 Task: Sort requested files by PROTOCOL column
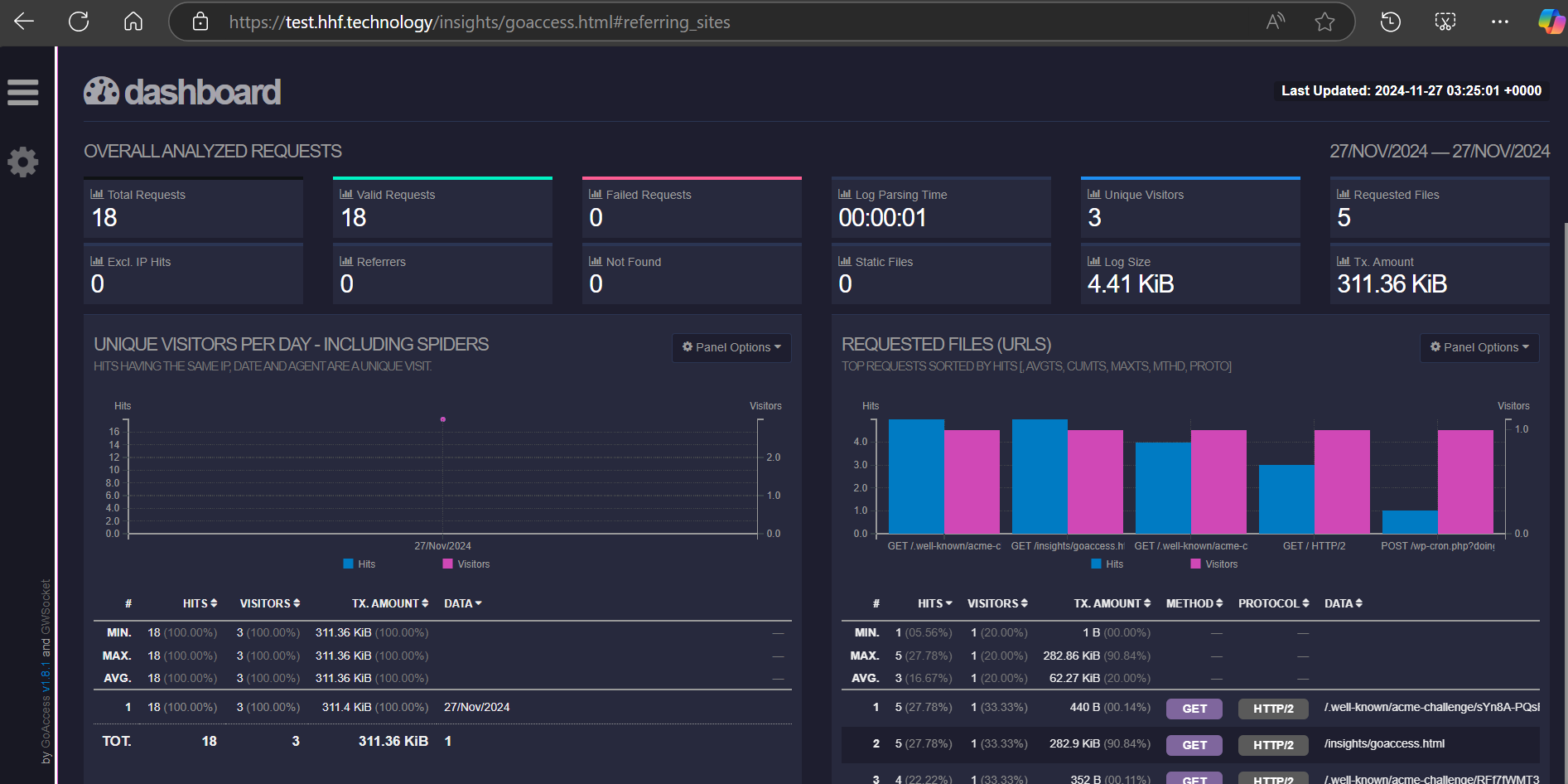coord(1273,603)
